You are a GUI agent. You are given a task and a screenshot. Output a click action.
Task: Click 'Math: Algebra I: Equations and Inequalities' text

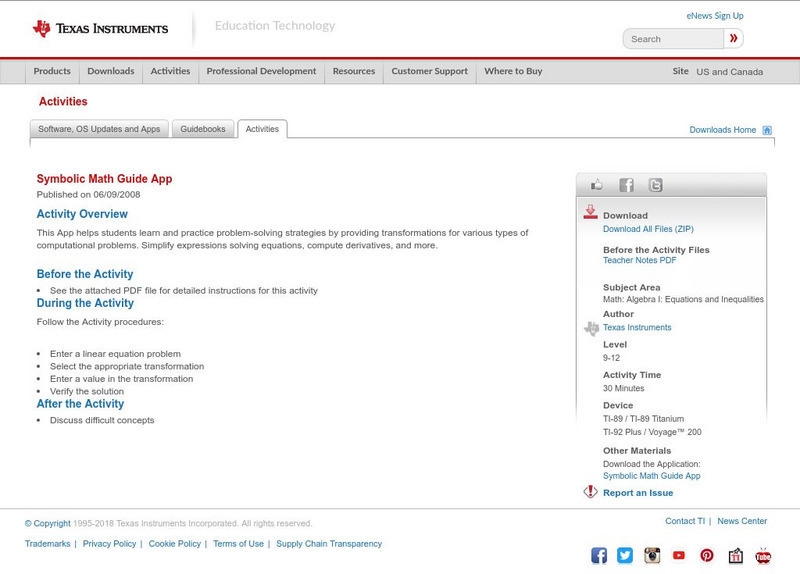pos(683,300)
